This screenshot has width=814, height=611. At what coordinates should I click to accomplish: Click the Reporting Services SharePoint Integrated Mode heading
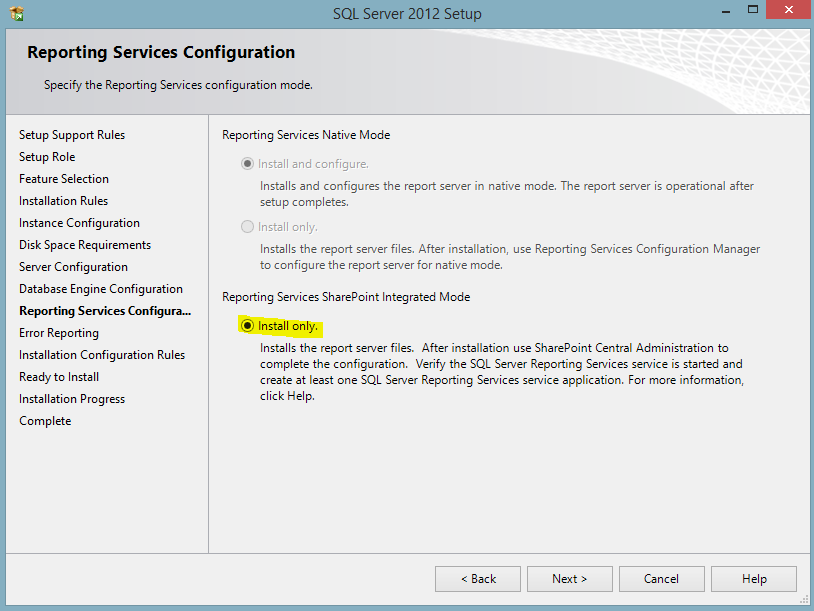(x=346, y=297)
